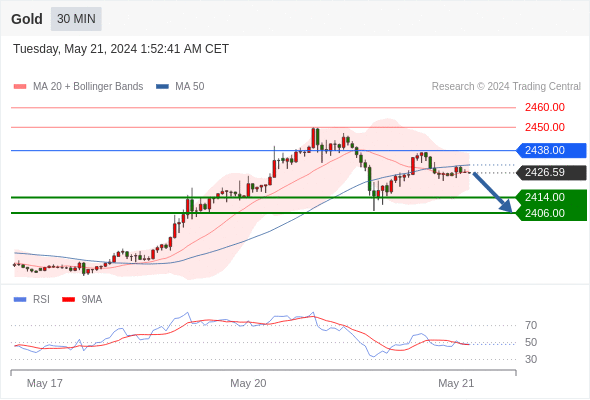The height and width of the screenshot is (400, 590).
Task: Click the red 9MA legend swatch
Action: click(68, 300)
